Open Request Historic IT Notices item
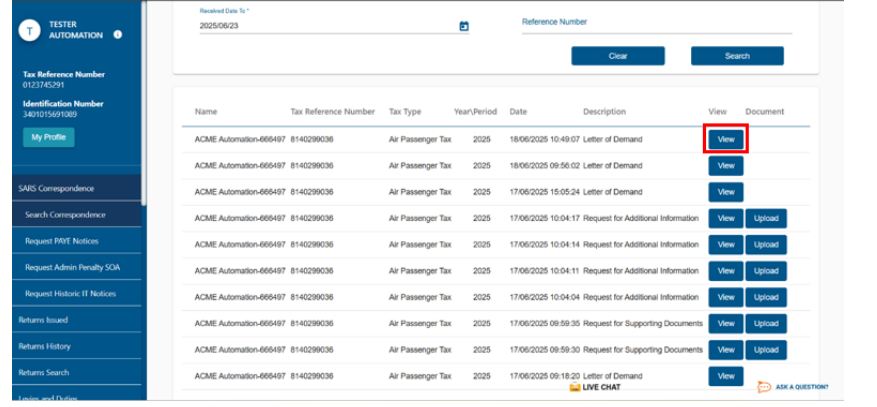Image resolution: width=877 pixels, height=407 pixels. click(x=70, y=294)
